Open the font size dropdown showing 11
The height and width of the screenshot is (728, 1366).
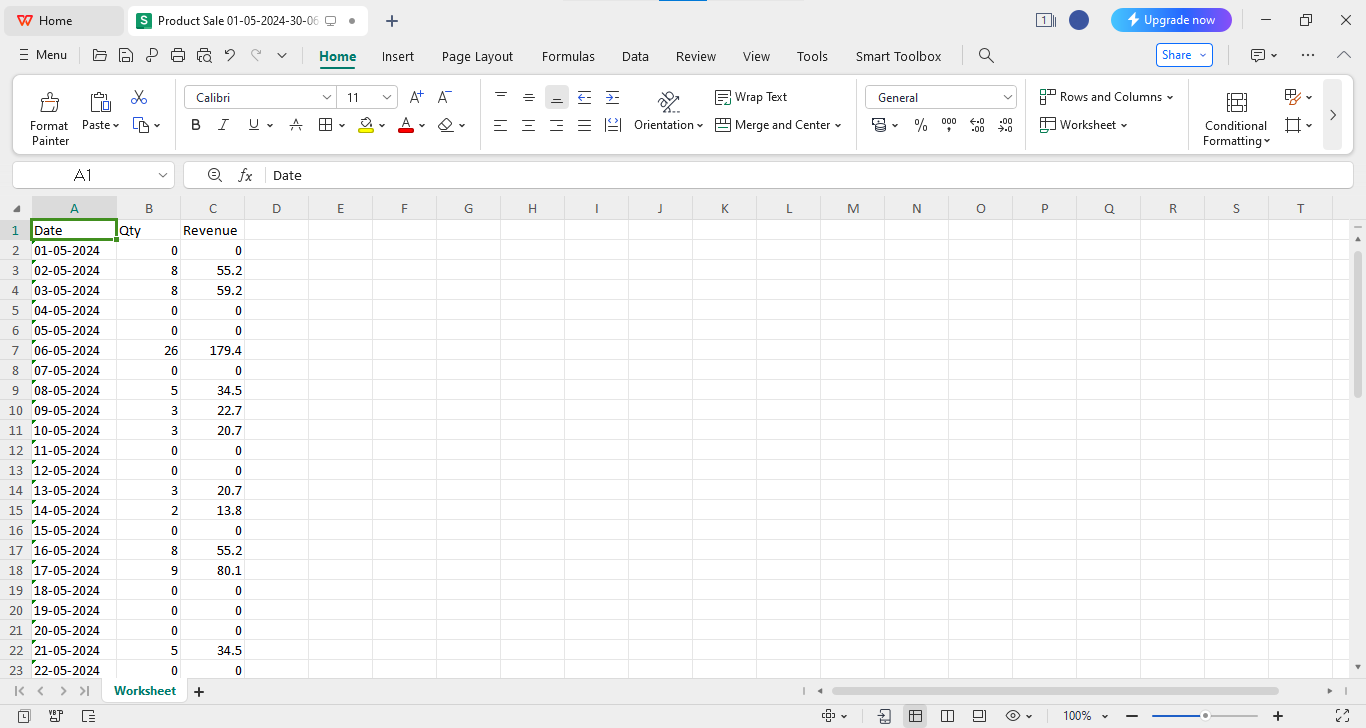click(x=387, y=97)
